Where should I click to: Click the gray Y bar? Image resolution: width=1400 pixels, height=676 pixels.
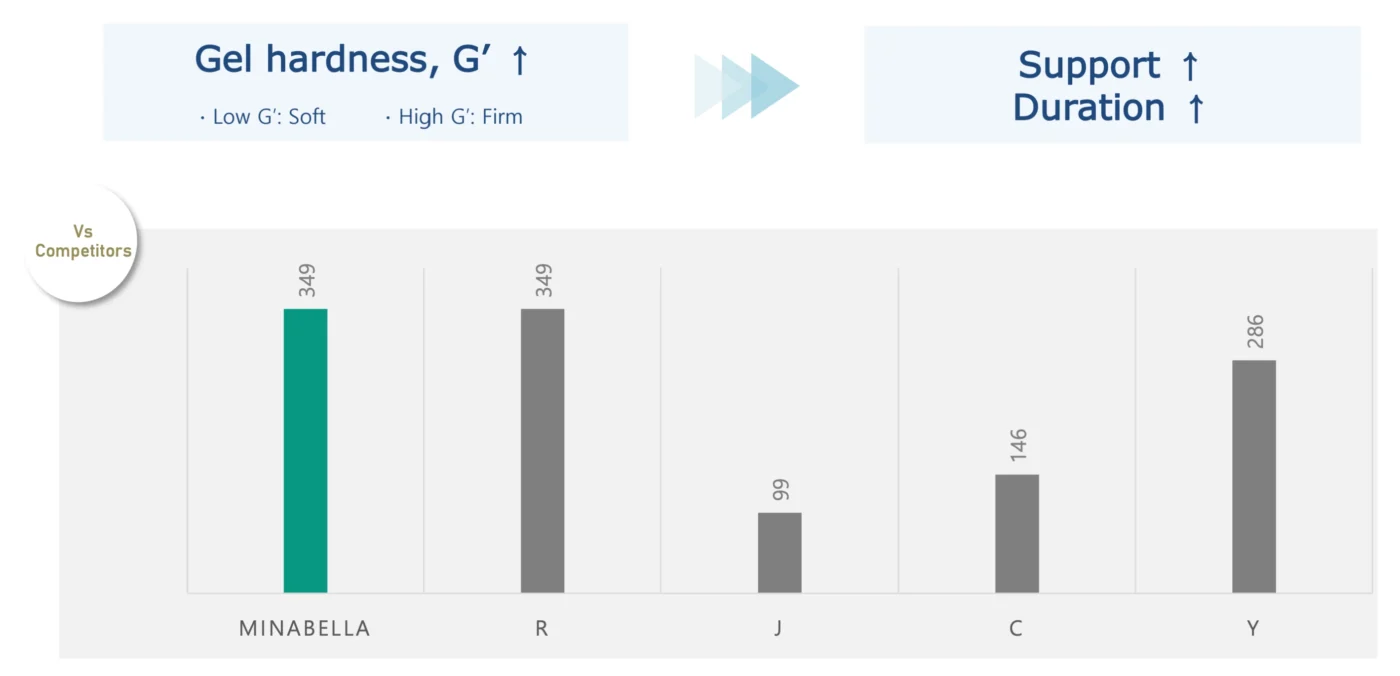point(1253,476)
